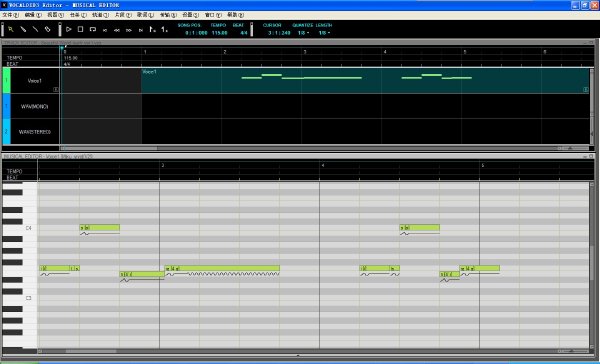Open the first menu in the menu bar
The width and height of the screenshot is (600, 364).
(x=10, y=15)
